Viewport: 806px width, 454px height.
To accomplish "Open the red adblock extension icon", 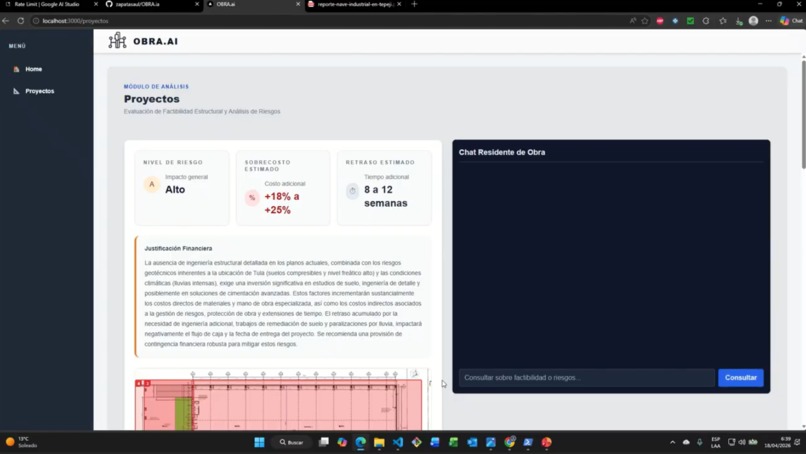I will pyautogui.click(x=660, y=21).
